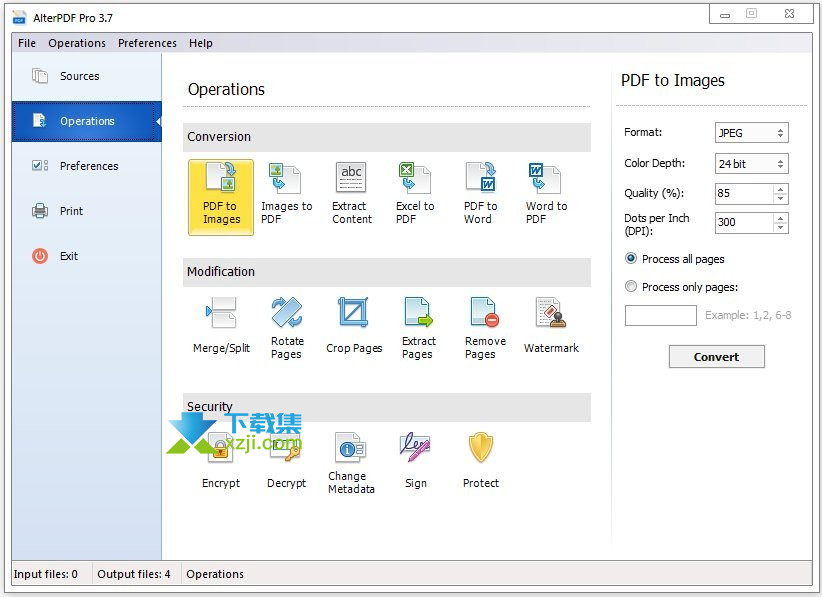Image resolution: width=822 pixels, height=597 pixels.
Task: Click the Modification section header
Action: point(386,272)
